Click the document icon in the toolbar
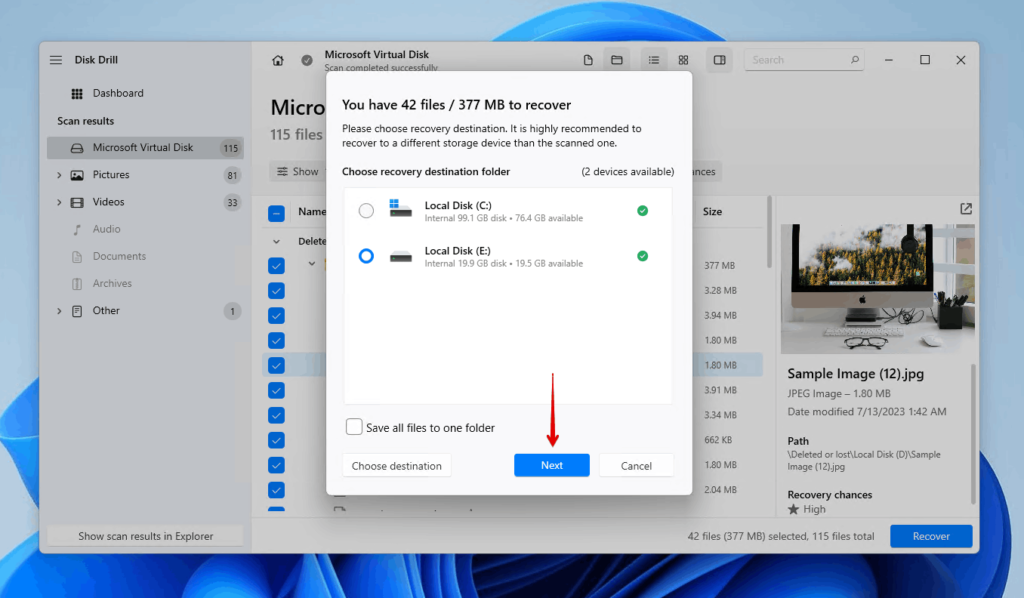Screen dimensions: 1024x598 pyautogui.click(x=588, y=59)
